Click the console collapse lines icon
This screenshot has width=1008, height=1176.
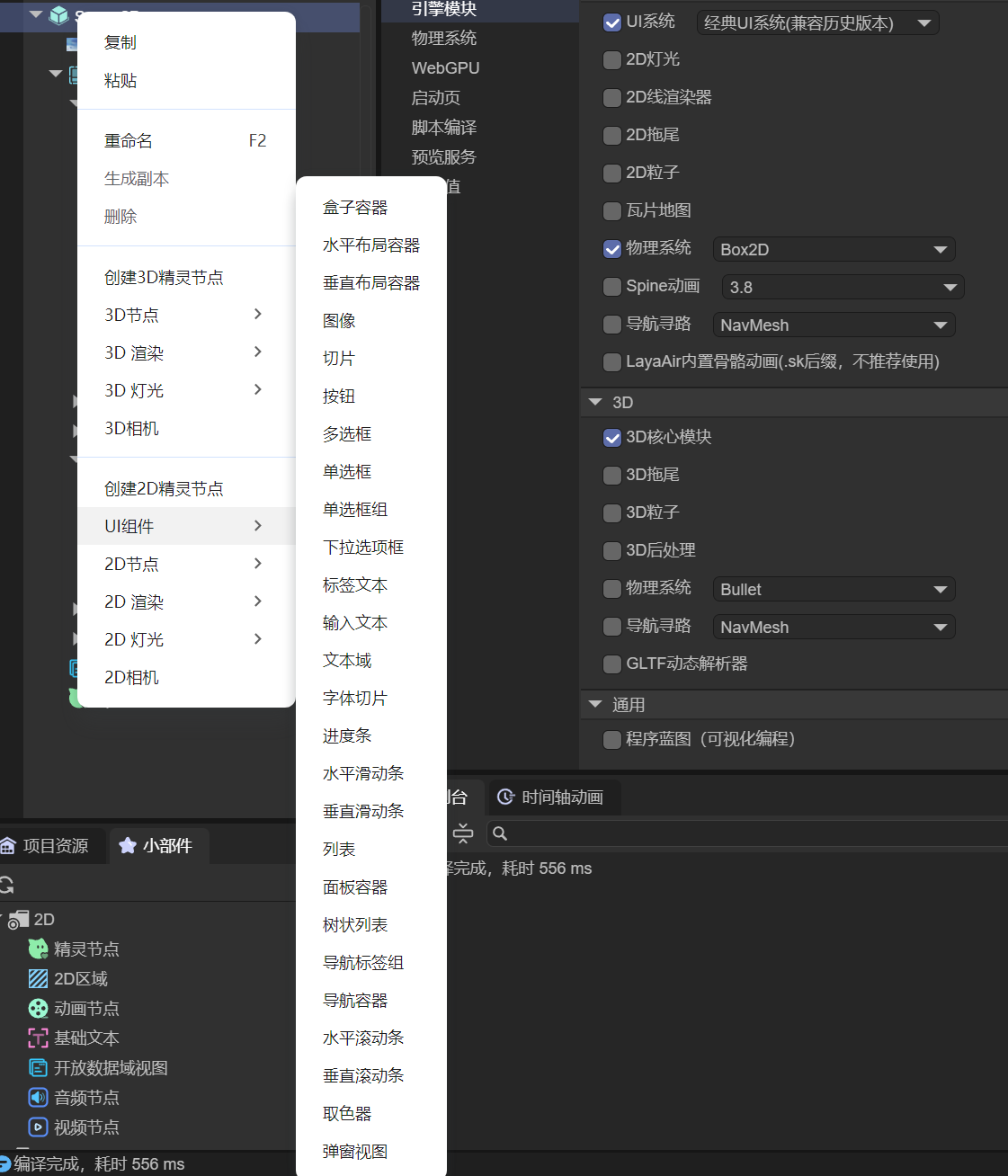point(463,833)
